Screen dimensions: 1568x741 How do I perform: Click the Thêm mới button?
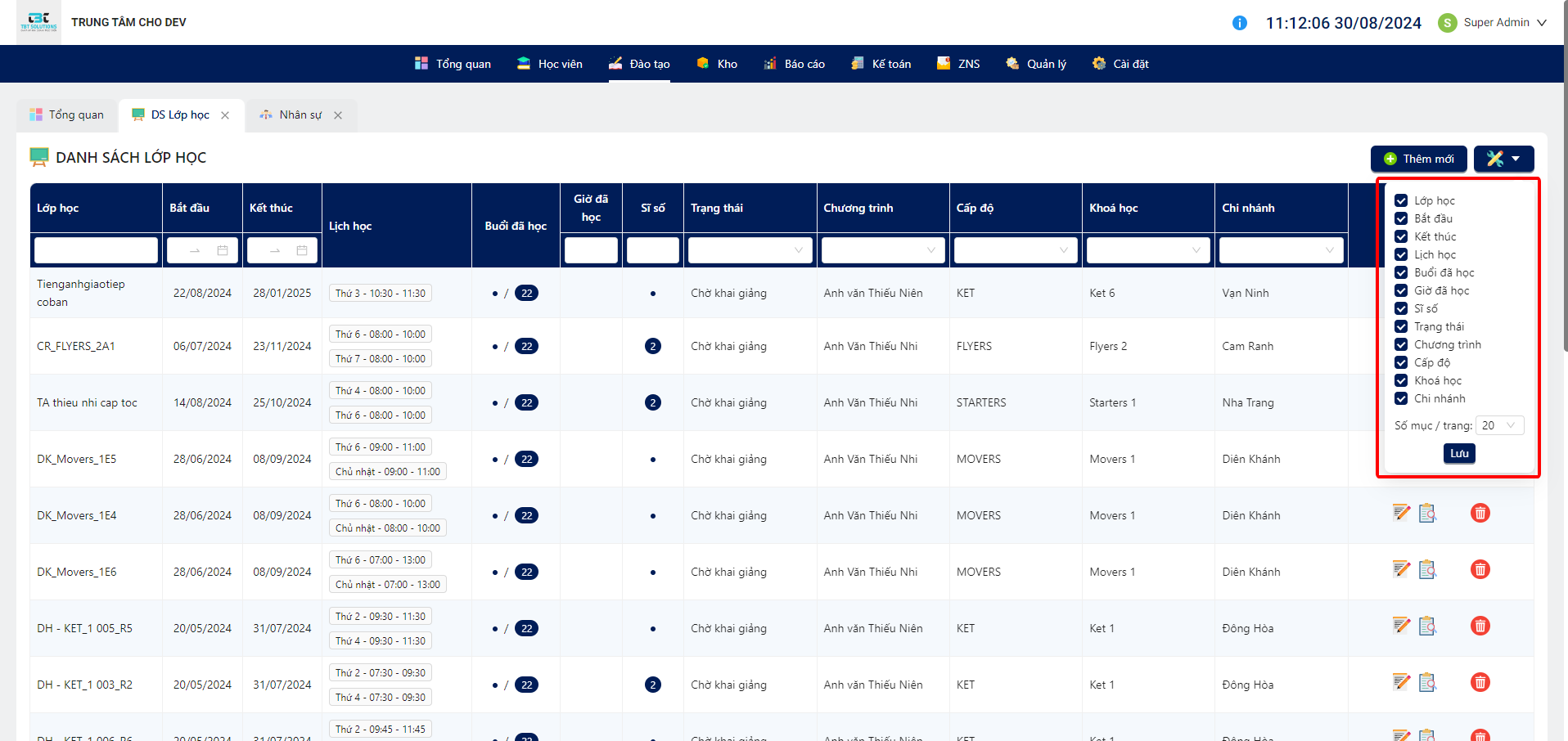click(x=1419, y=159)
